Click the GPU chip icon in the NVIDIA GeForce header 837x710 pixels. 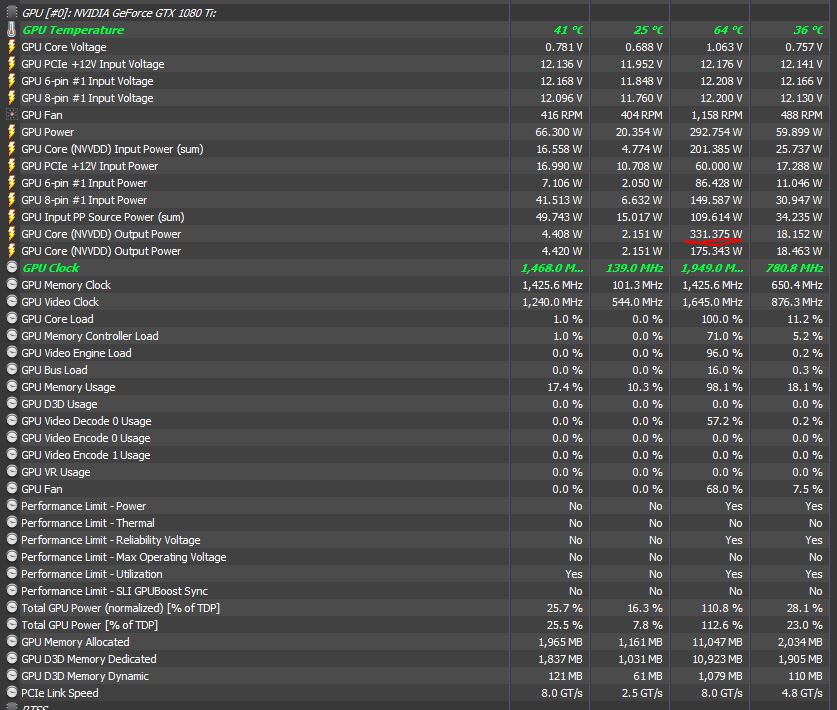click(x=11, y=12)
